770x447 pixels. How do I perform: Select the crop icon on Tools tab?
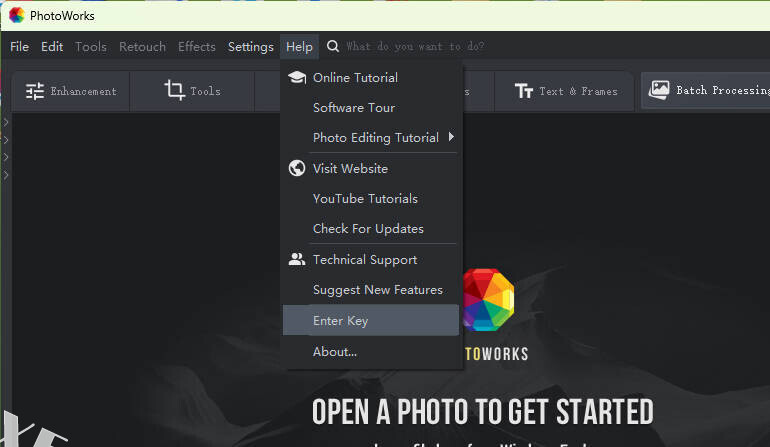(x=175, y=91)
